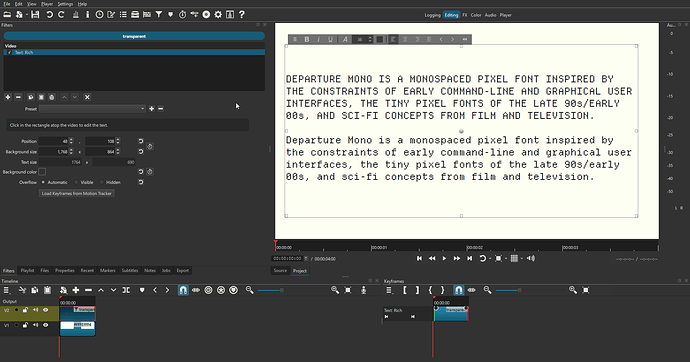Lock track V1 padlock icon
Image resolution: width=690 pixels, height=362 pixels.
(x=26, y=325)
